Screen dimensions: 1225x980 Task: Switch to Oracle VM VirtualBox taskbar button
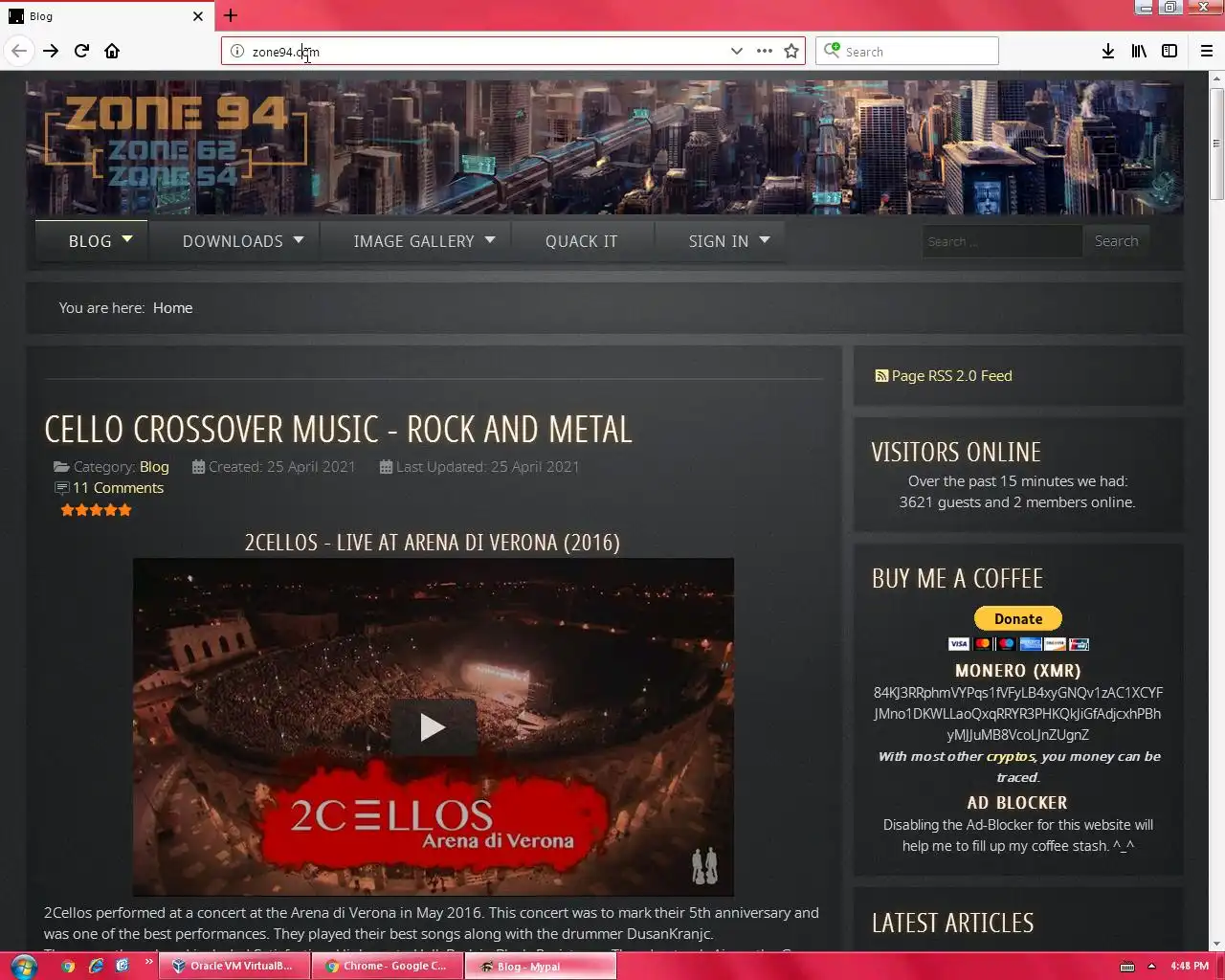pos(234,966)
